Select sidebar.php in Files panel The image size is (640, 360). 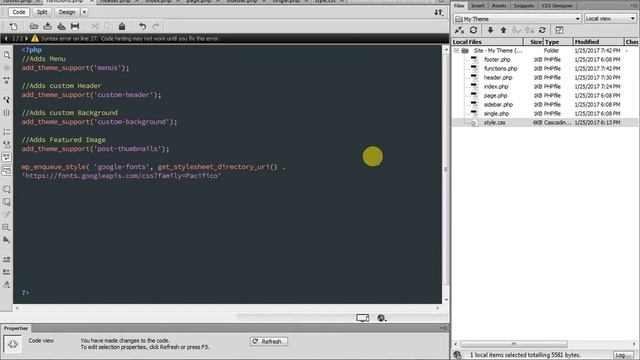click(498, 104)
